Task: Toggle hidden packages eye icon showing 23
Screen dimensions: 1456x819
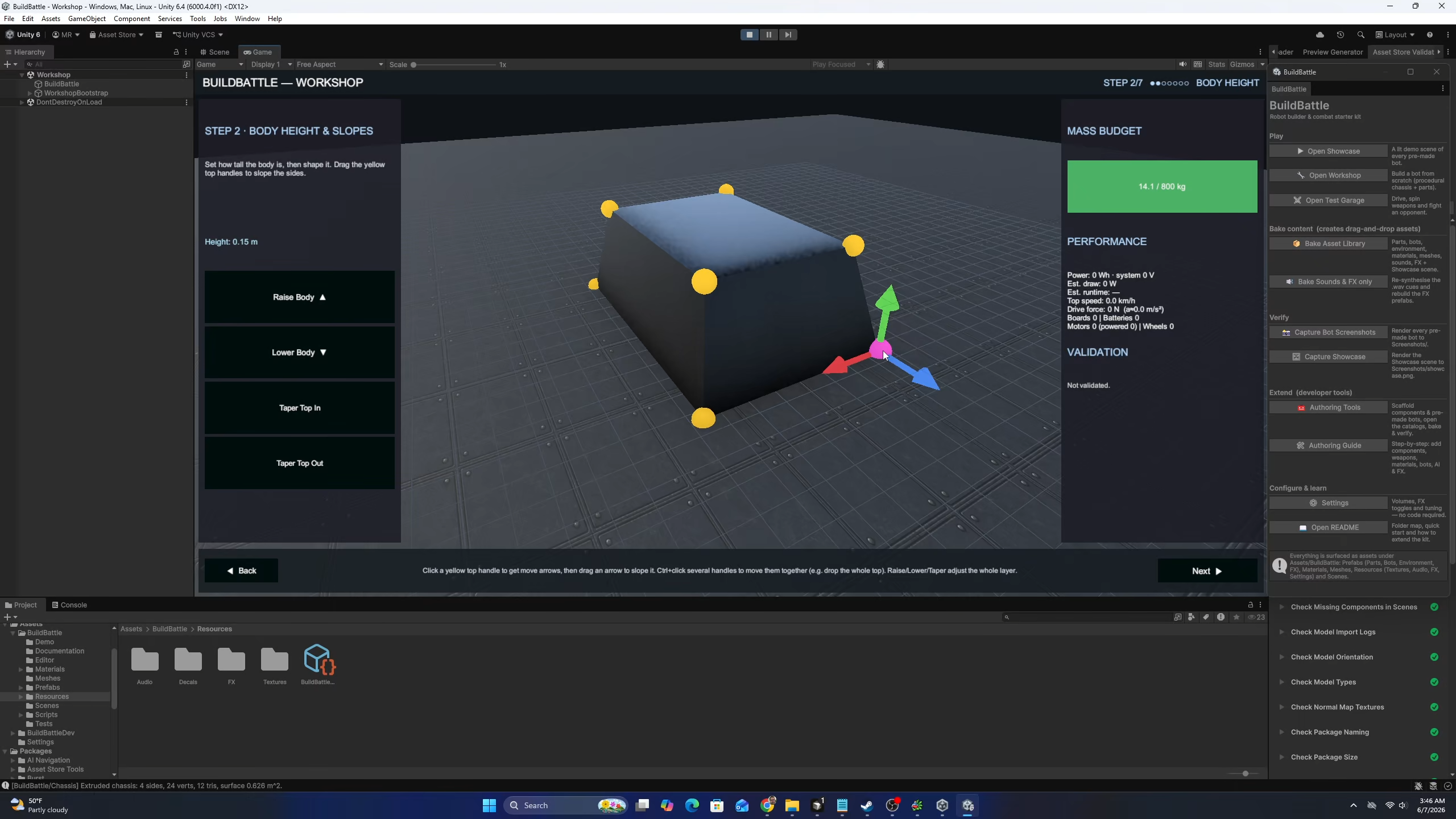Action: 1256,617
